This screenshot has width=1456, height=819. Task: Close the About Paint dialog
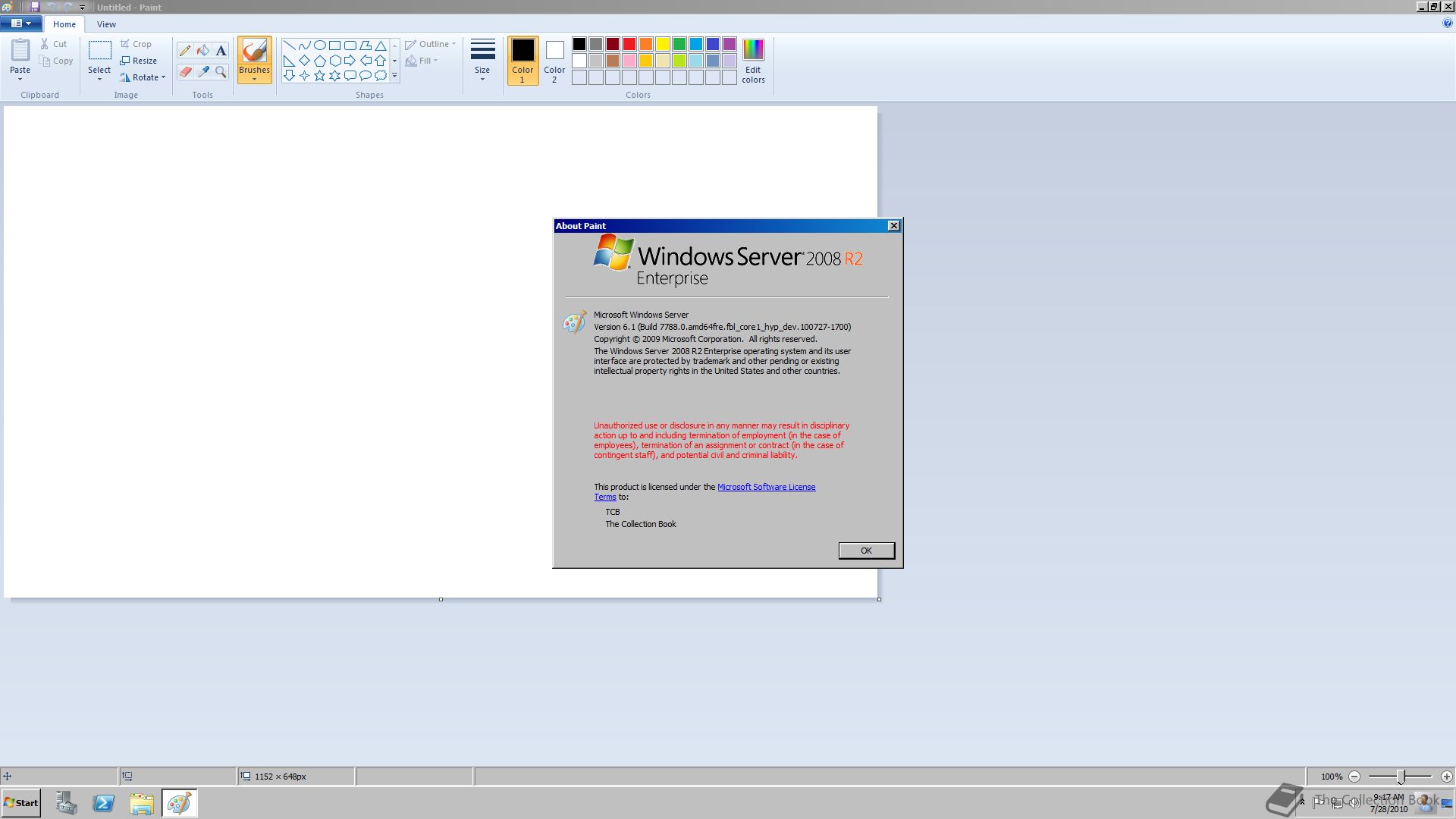[894, 226]
